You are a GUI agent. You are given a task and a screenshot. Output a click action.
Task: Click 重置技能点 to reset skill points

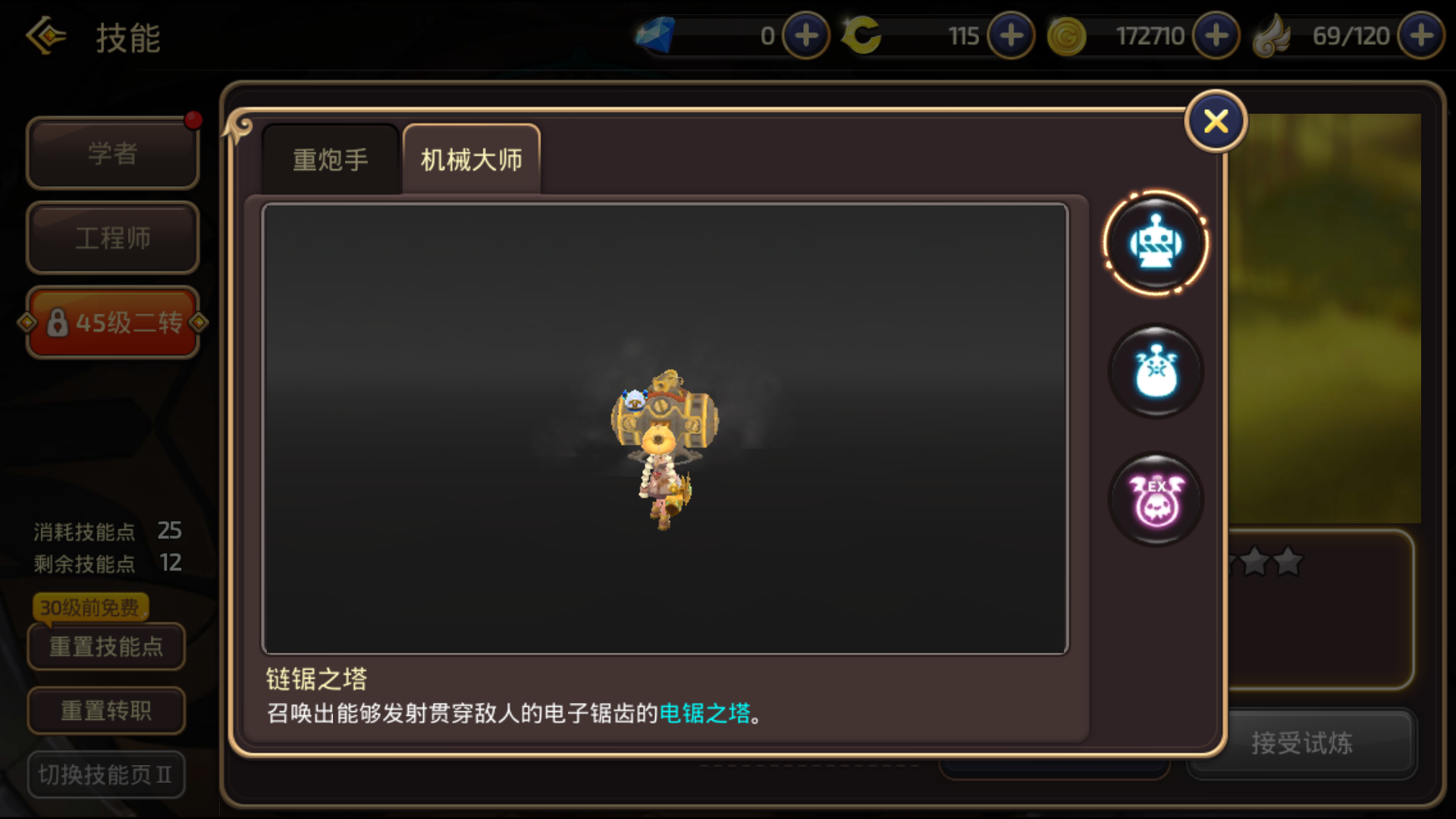[x=106, y=647]
